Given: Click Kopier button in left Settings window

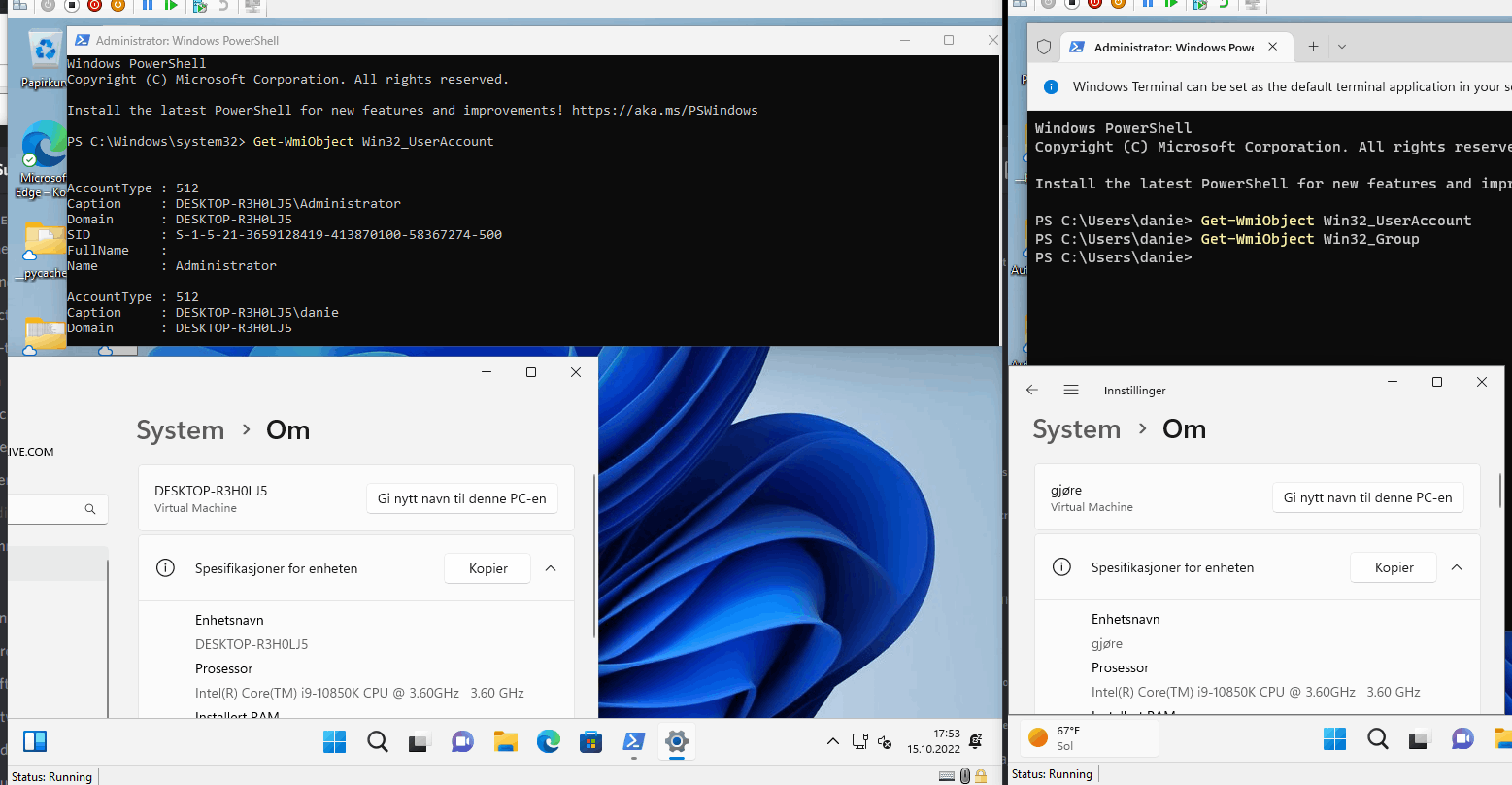Looking at the screenshot, I should coord(487,568).
